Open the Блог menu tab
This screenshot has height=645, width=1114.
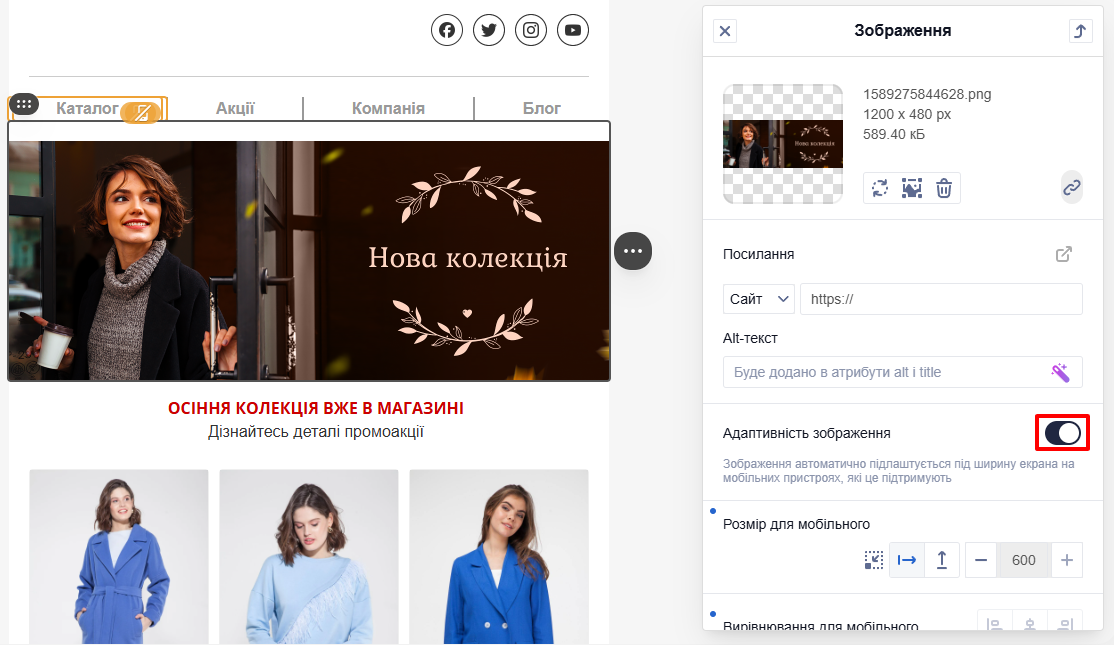(542, 108)
